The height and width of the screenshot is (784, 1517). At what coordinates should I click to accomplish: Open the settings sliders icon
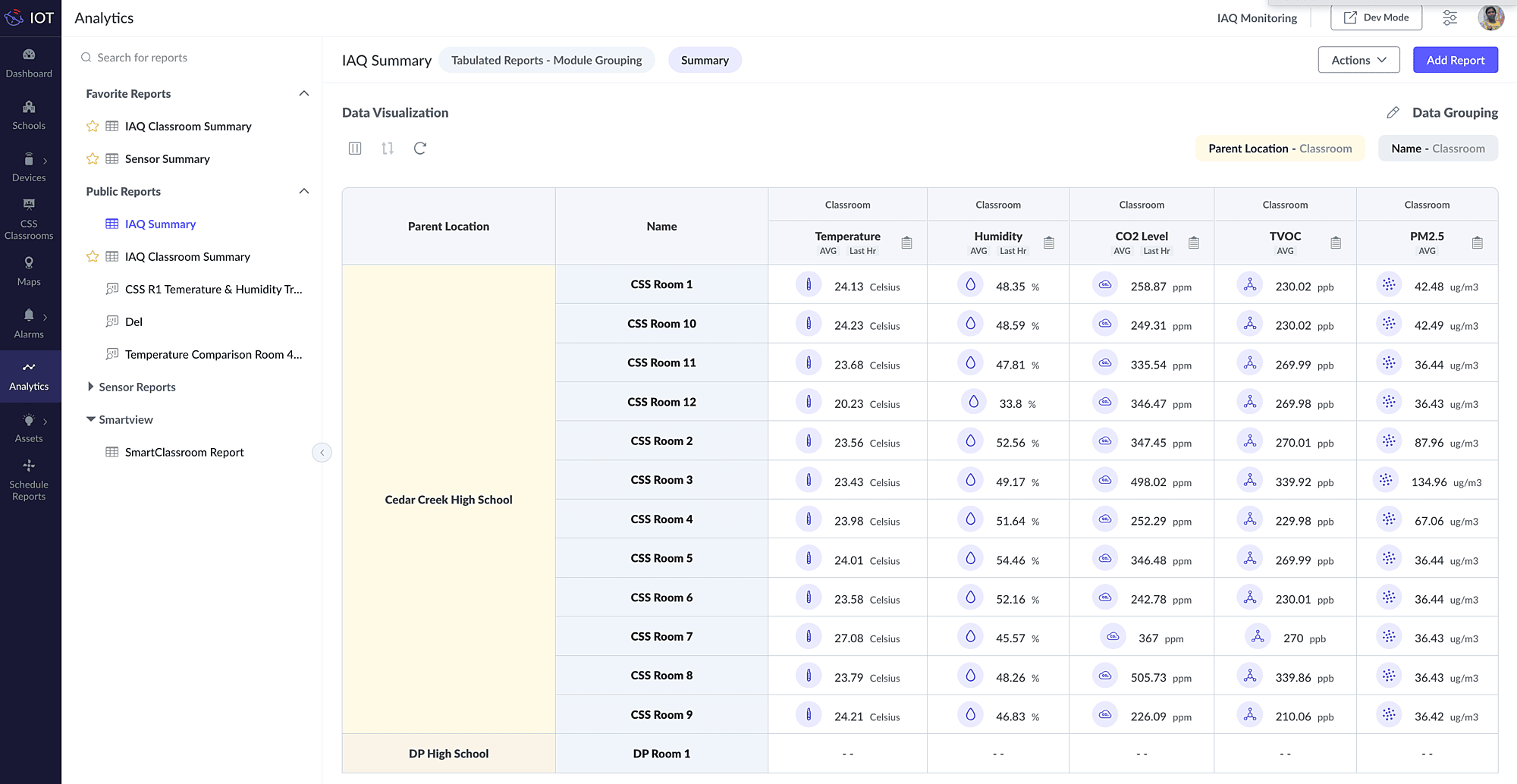[1449, 18]
